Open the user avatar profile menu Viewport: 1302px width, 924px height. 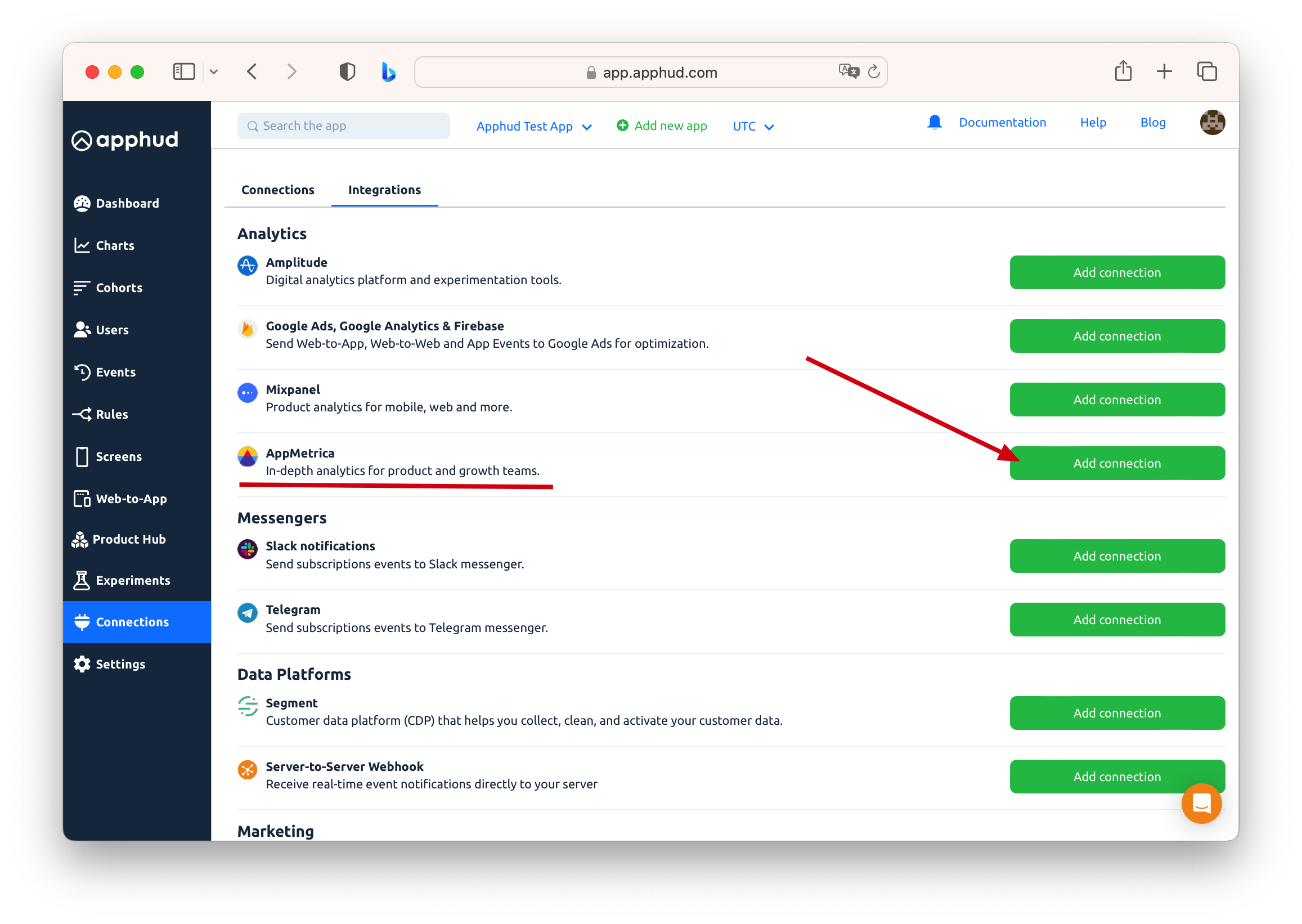click(x=1211, y=123)
